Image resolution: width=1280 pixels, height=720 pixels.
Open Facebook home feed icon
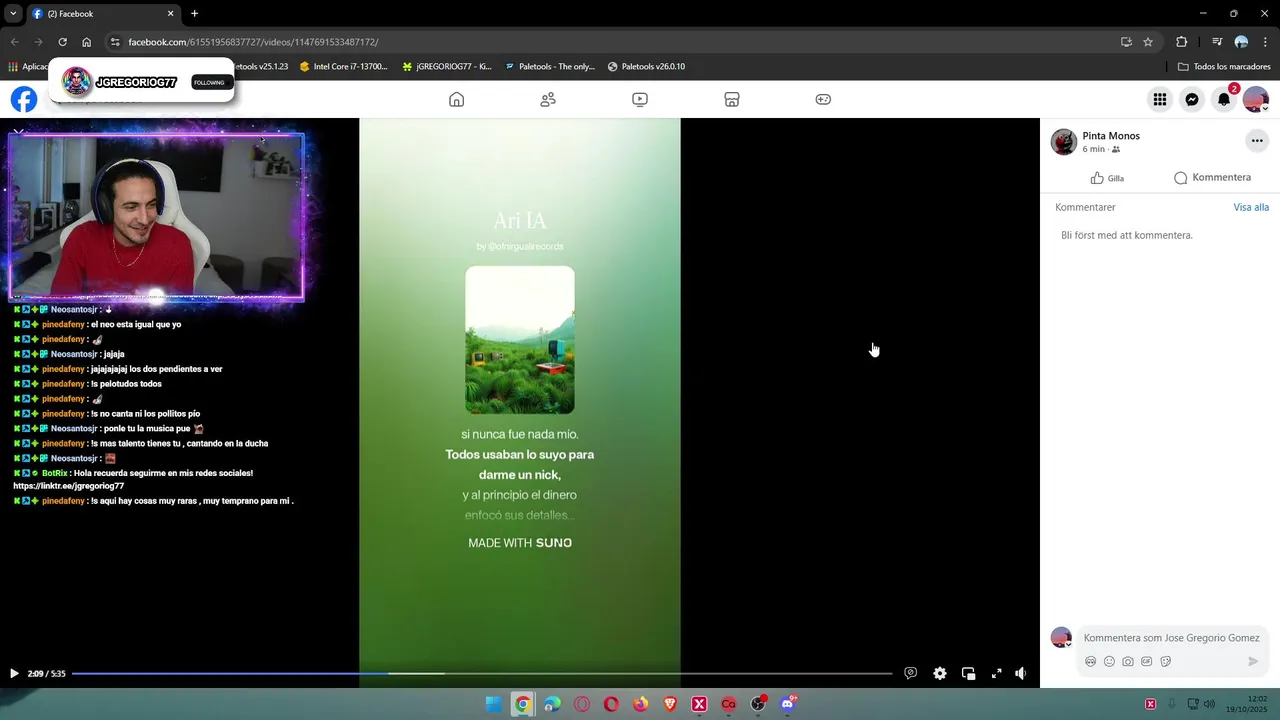tap(456, 99)
